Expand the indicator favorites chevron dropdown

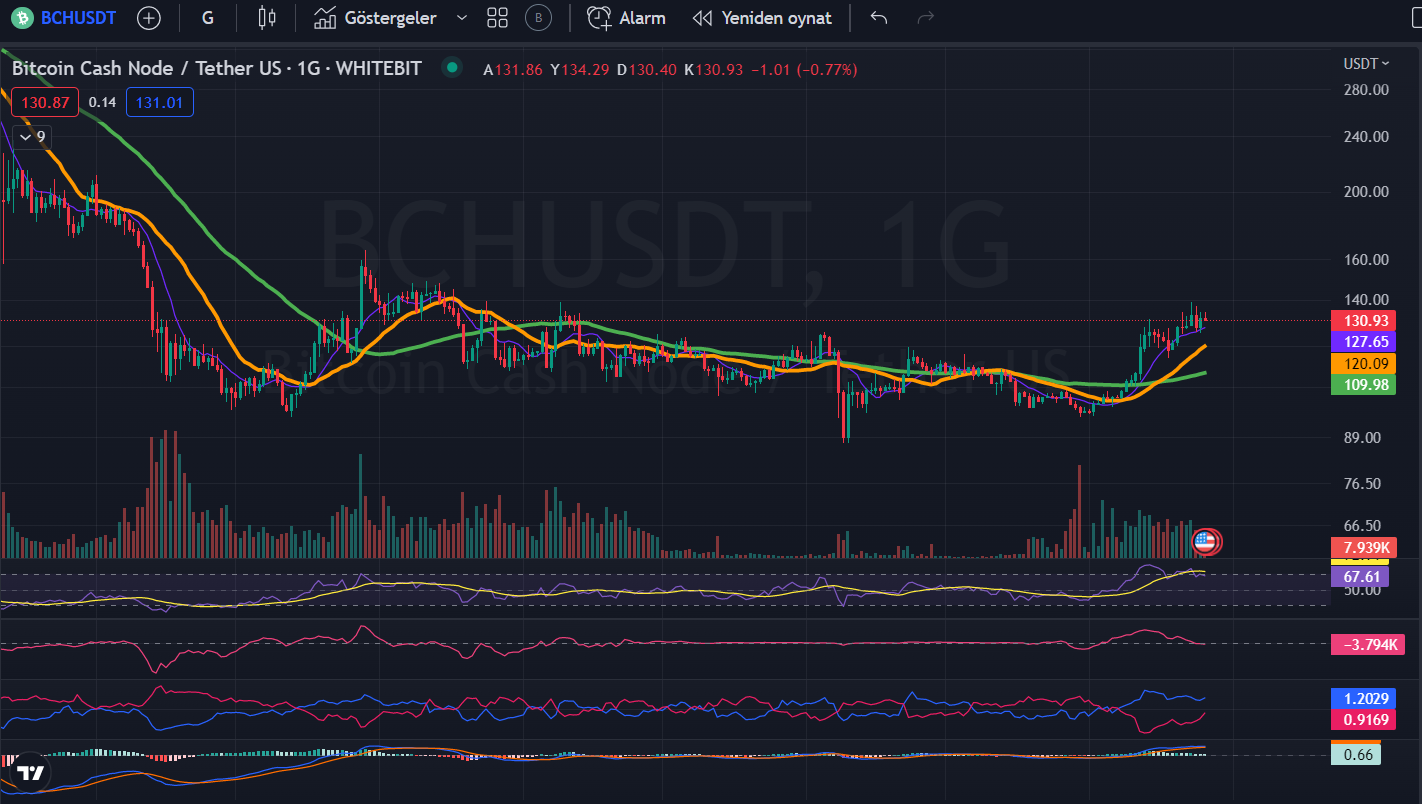461,18
